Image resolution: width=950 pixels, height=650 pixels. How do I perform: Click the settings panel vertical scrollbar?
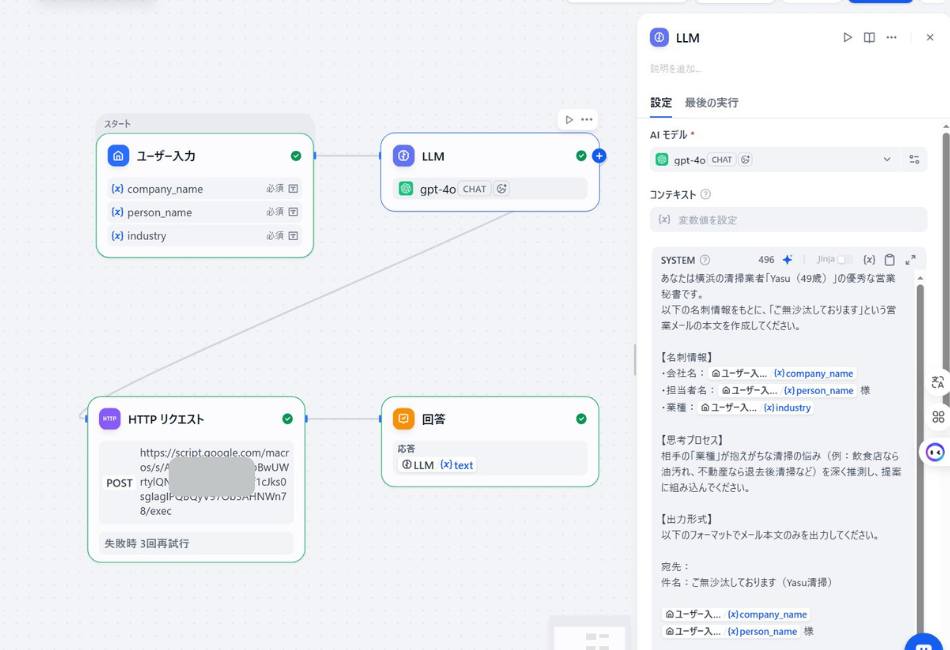(945, 300)
